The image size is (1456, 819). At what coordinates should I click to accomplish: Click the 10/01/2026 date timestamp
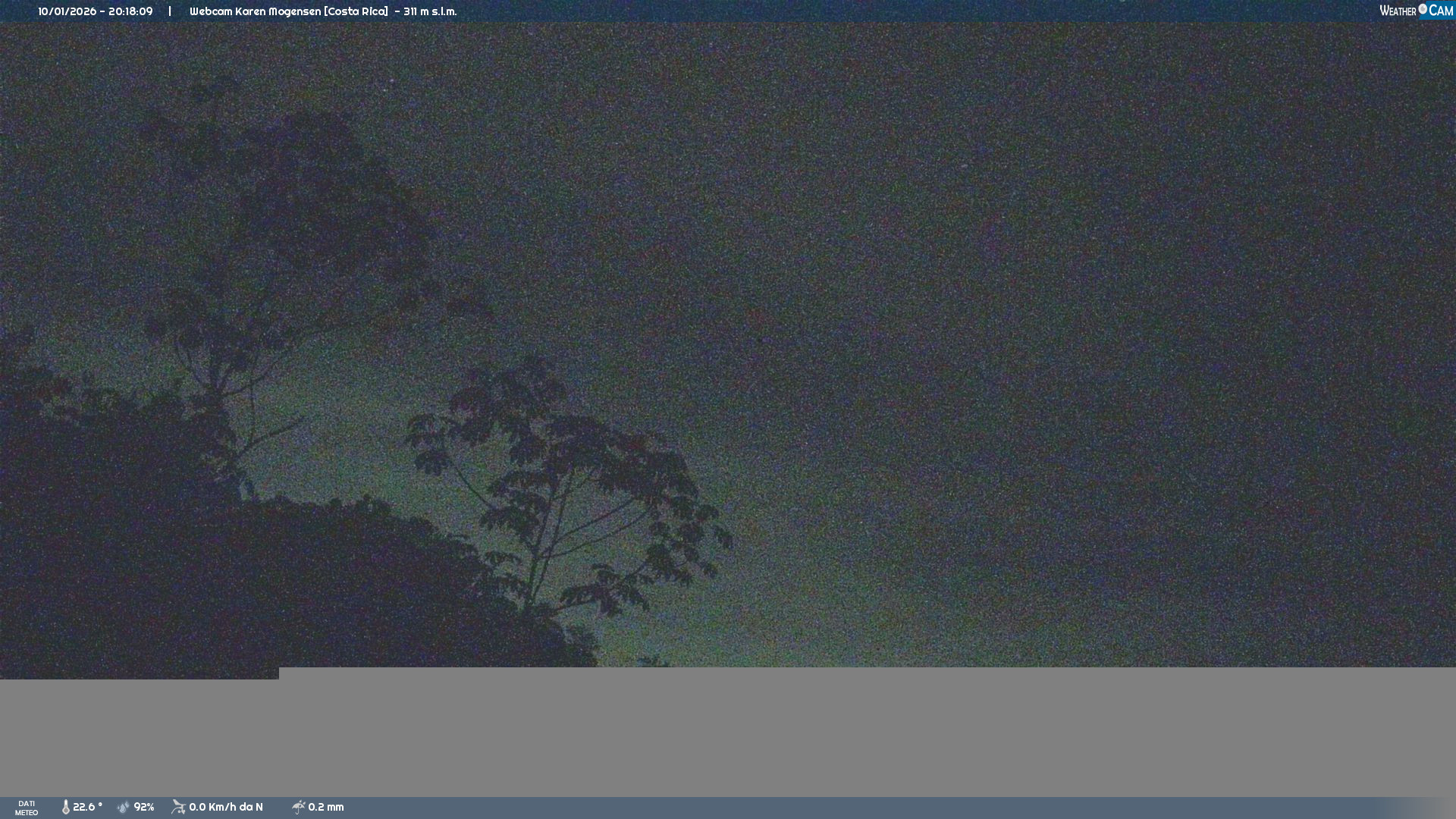[67, 11]
